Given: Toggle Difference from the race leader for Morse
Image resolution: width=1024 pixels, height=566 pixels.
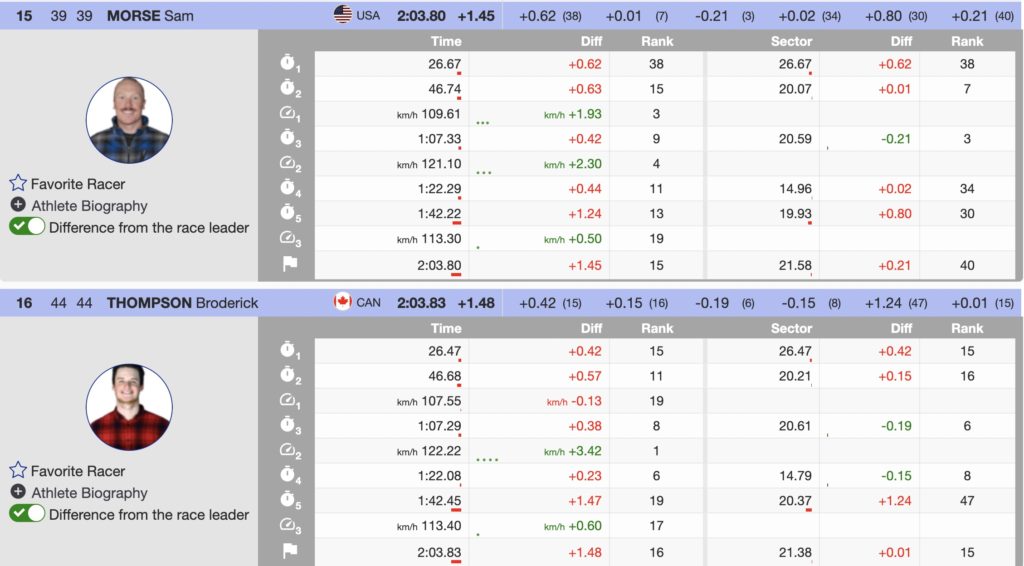Looking at the screenshot, I should click(x=28, y=227).
